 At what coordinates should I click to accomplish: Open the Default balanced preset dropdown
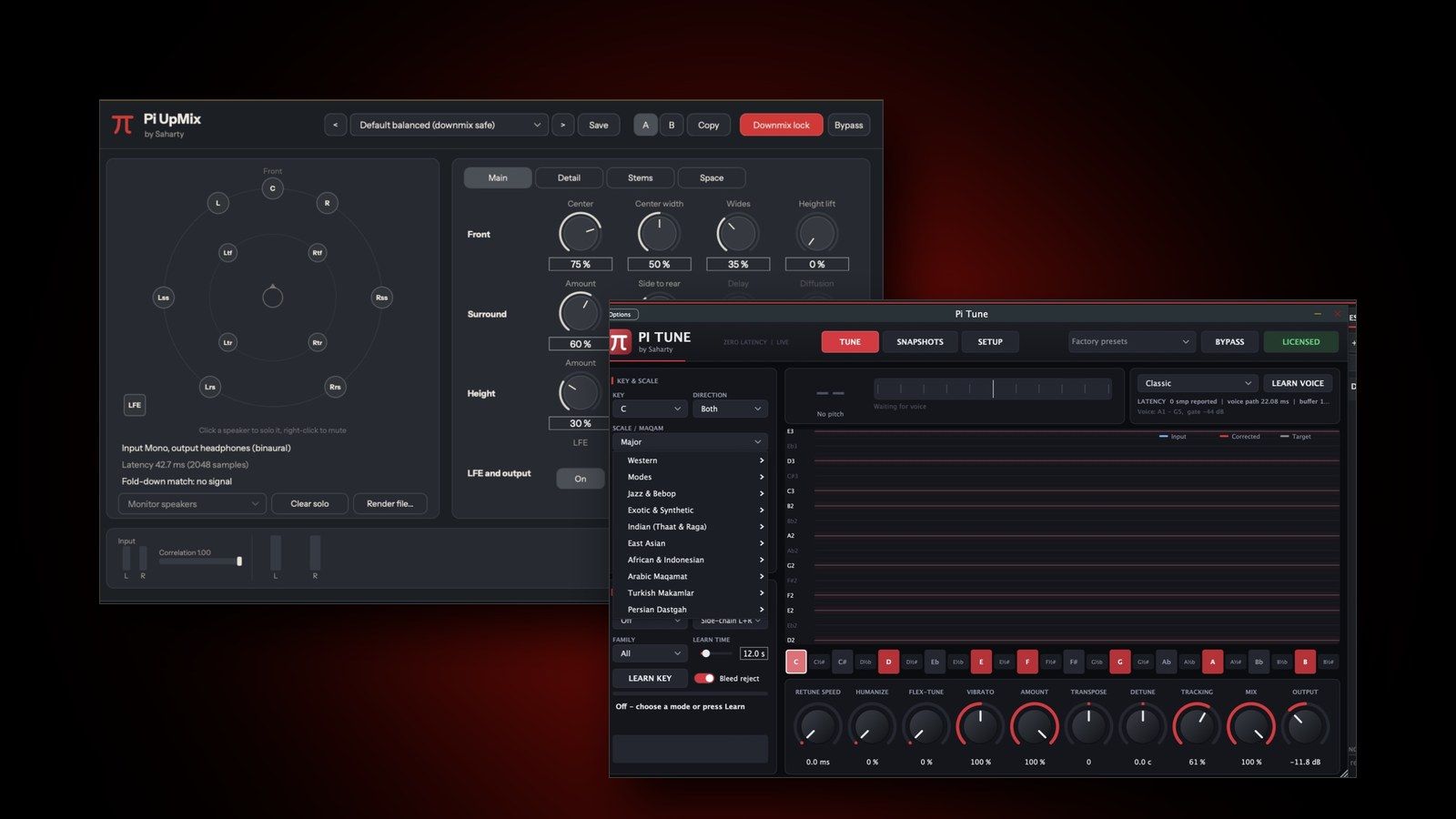450,125
